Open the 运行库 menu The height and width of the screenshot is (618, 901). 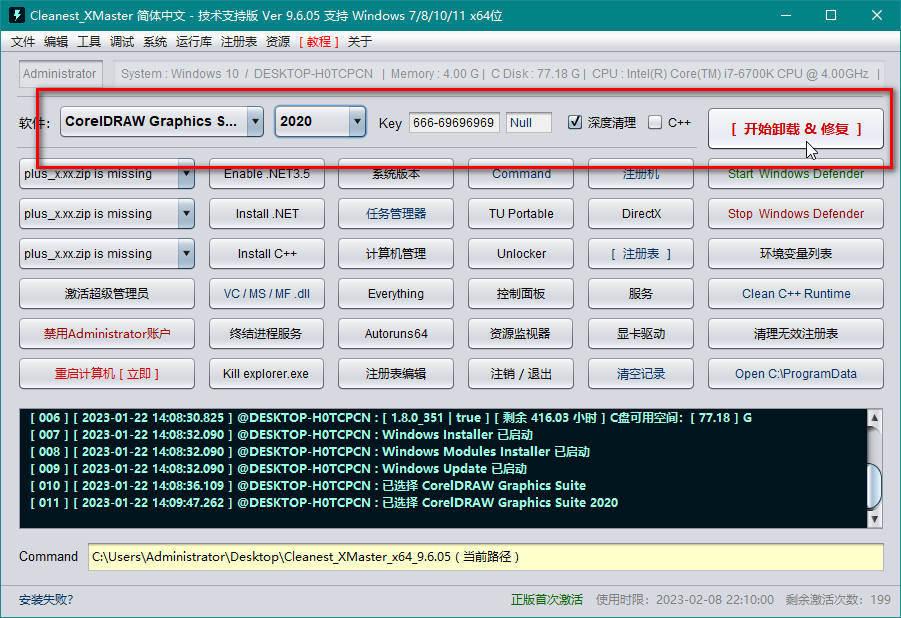194,41
